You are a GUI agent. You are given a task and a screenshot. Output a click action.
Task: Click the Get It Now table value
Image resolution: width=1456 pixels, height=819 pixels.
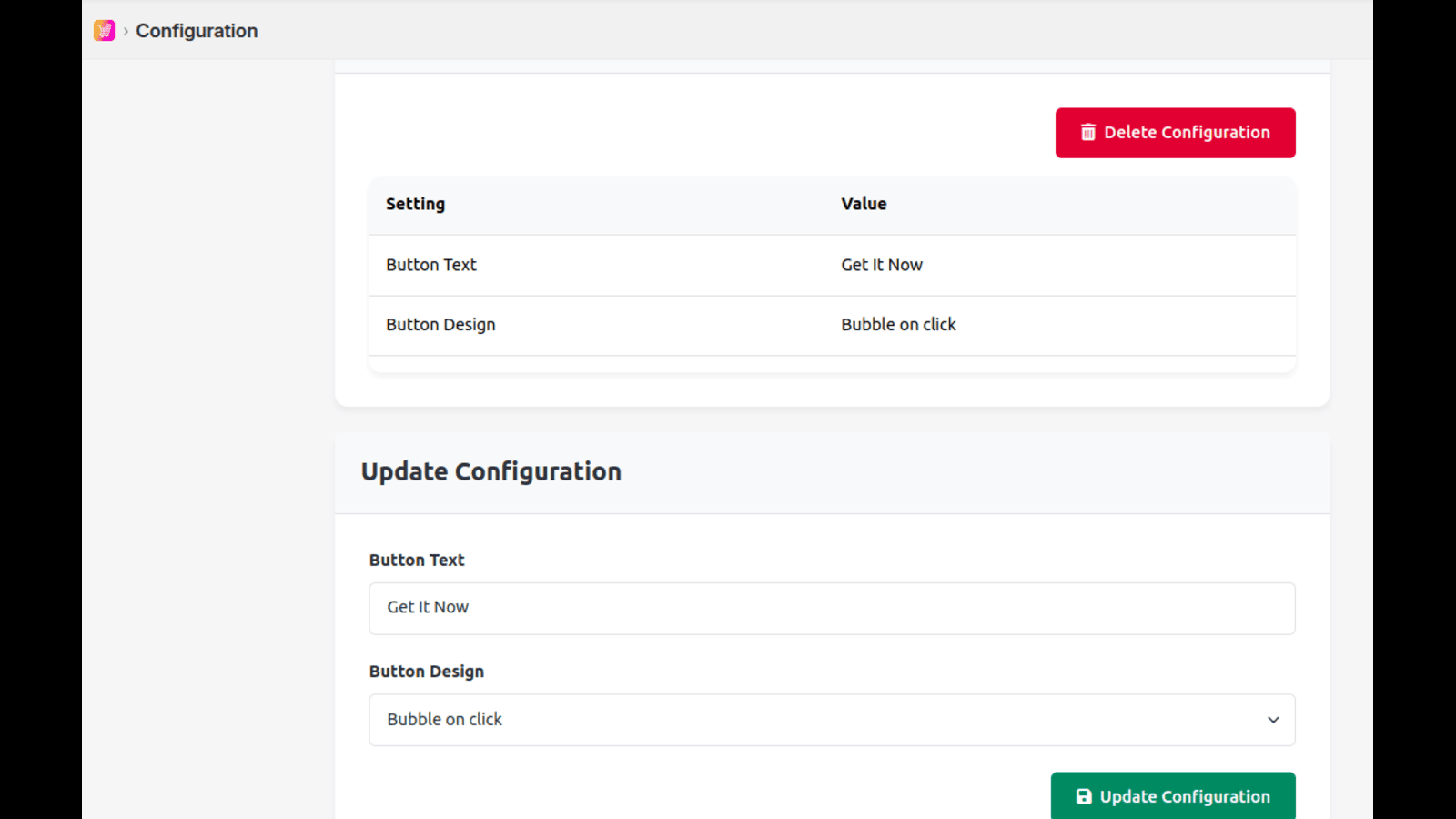click(882, 265)
